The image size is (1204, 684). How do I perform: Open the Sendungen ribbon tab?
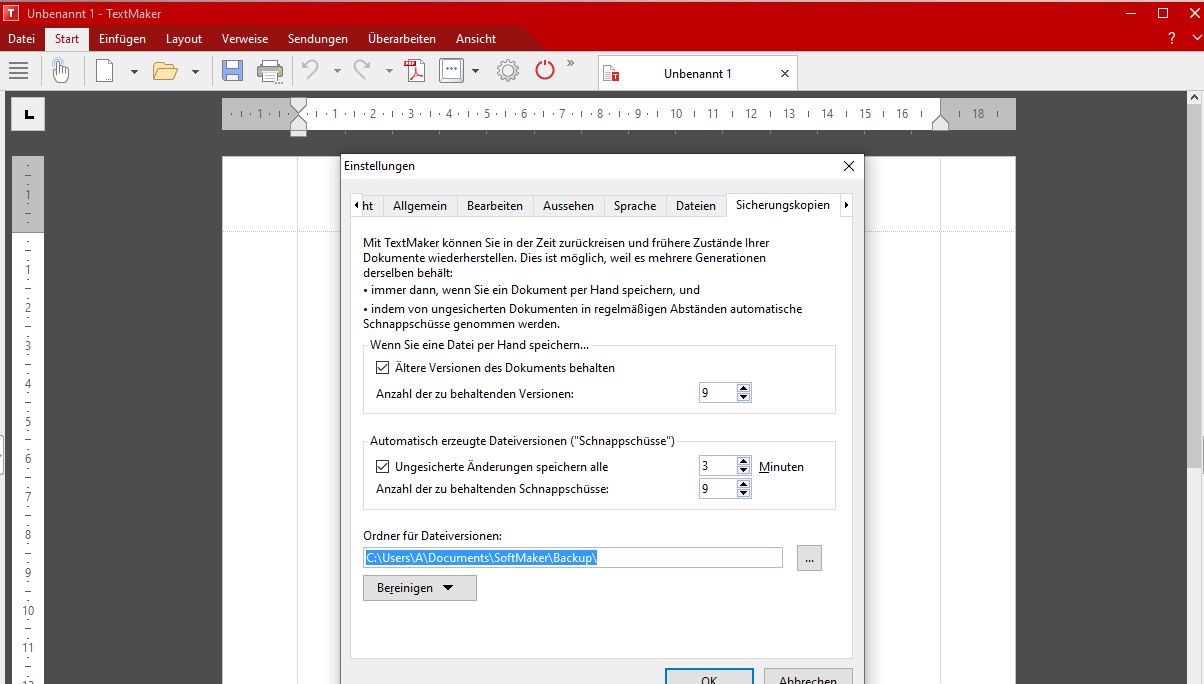[318, 39]
